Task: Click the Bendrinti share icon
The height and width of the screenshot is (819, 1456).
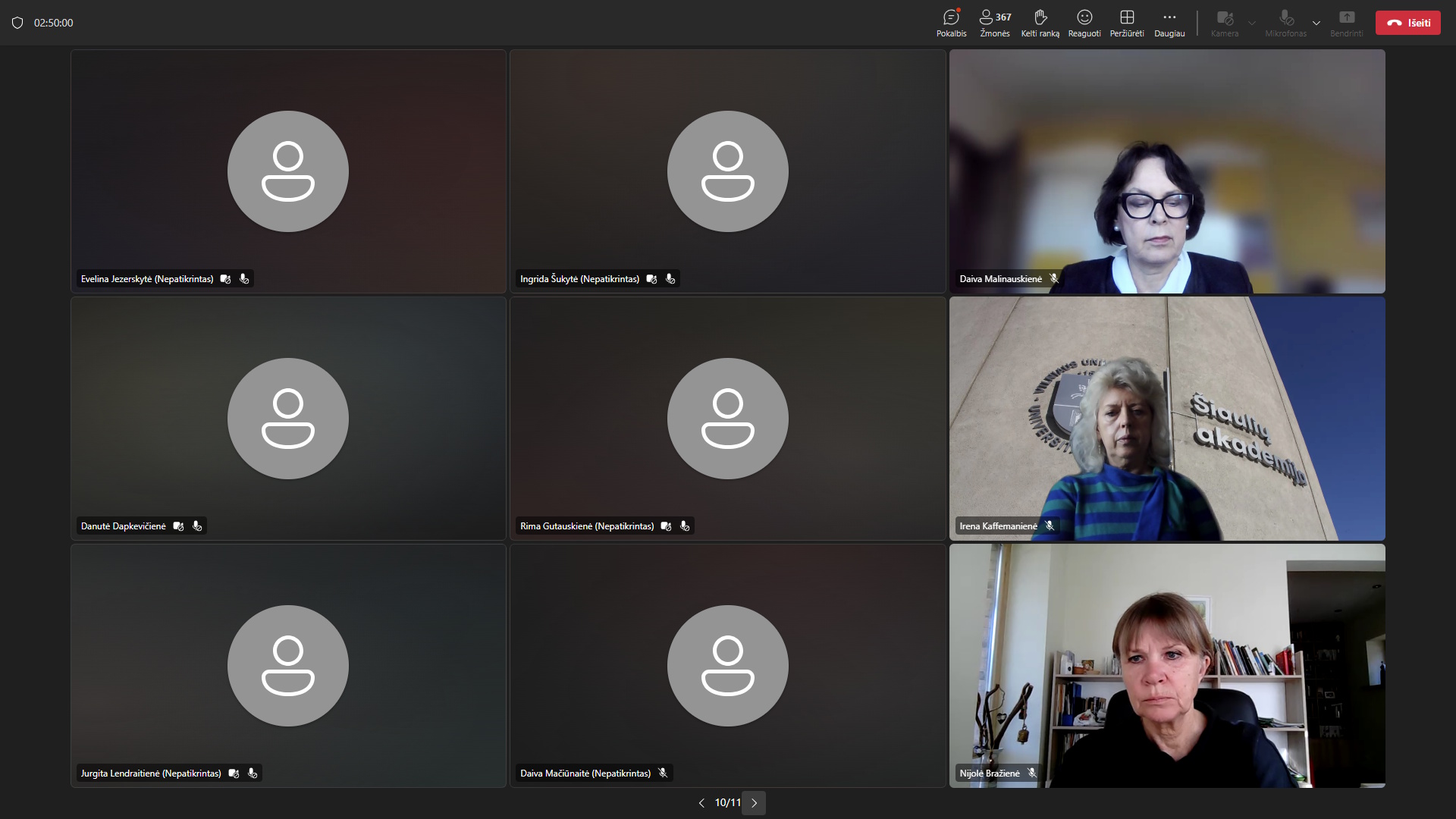Action: pyautogui.click(x=1346, y=18)
